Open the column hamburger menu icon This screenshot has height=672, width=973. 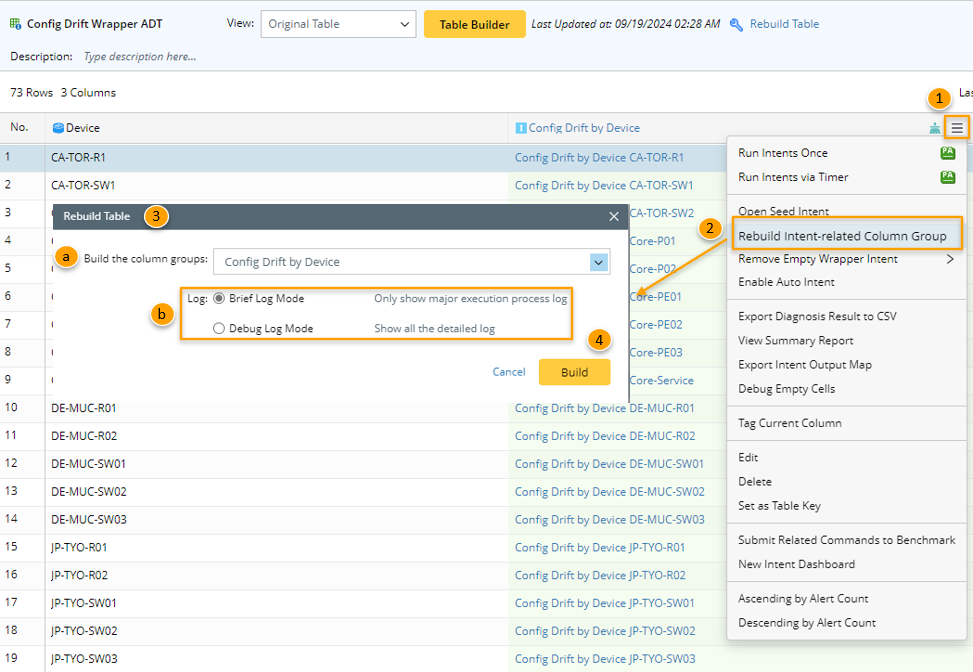pos(957,128)
